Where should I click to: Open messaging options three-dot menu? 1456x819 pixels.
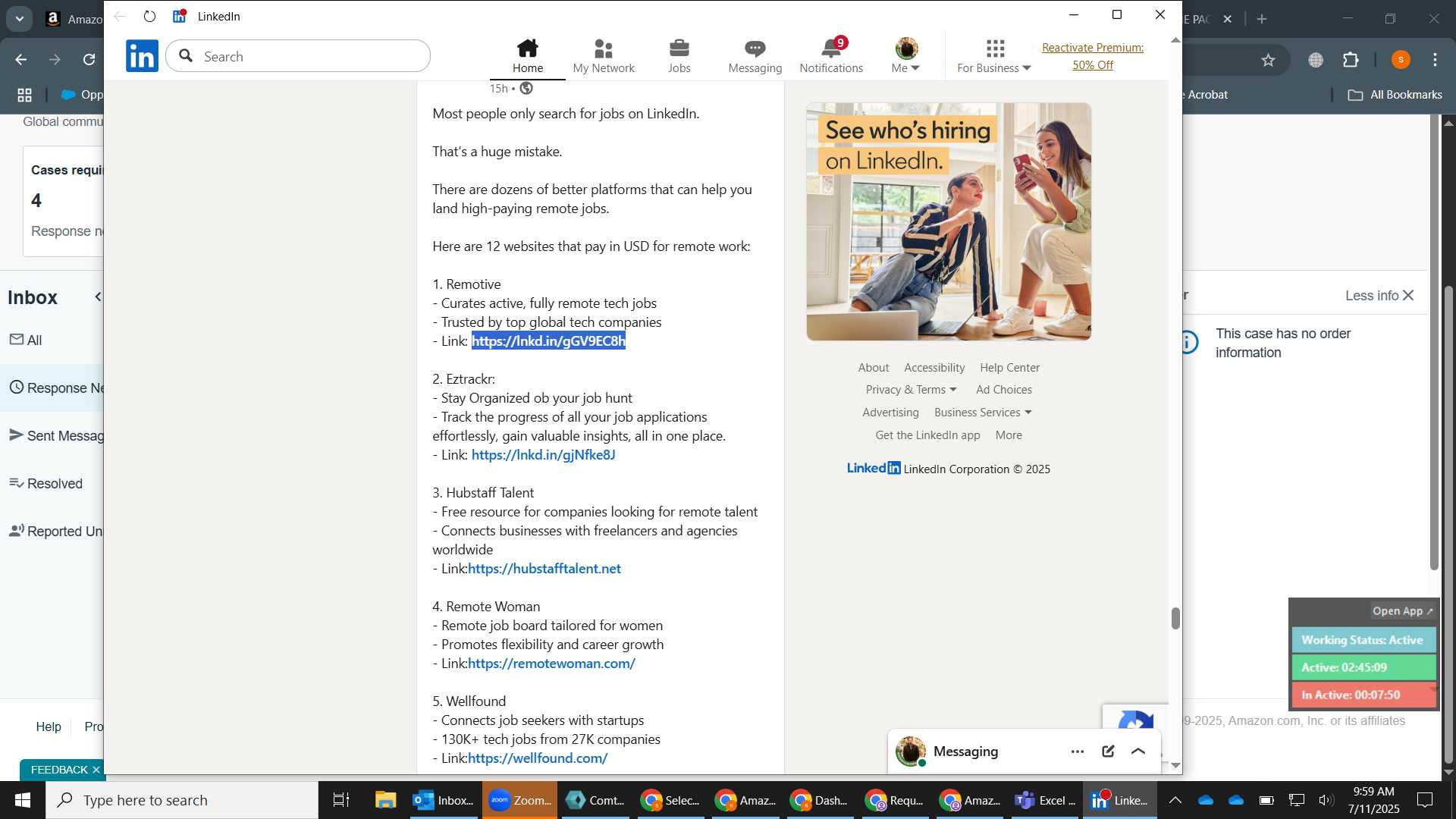pos(1078,752)
